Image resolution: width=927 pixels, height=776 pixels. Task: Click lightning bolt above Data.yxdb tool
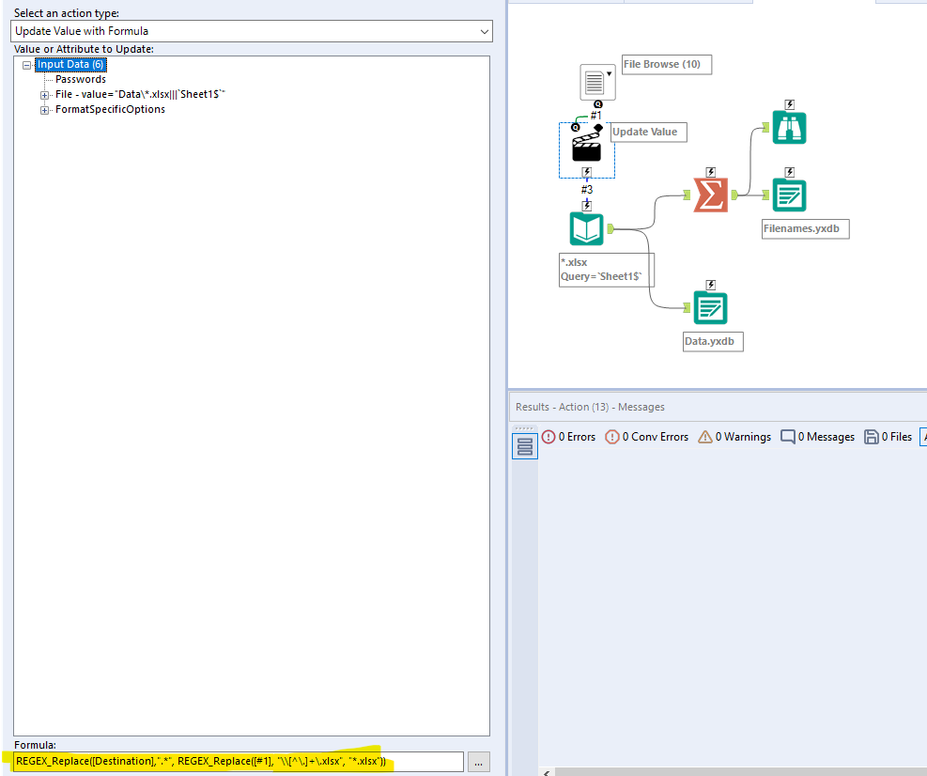pos(711,285)
